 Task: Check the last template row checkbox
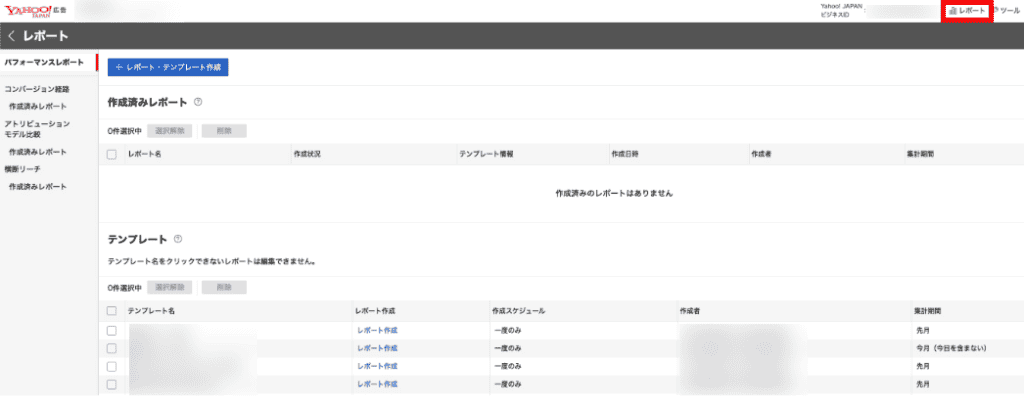click(x=112, y=384)
